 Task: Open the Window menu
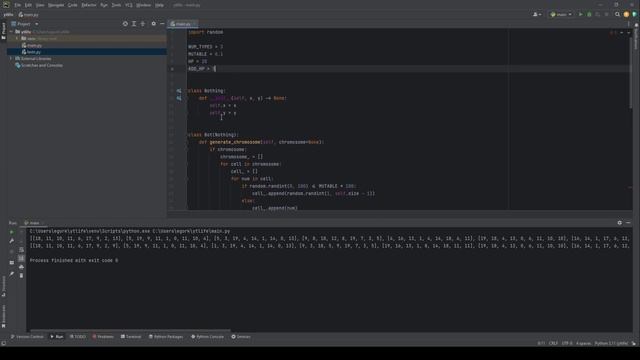tap(144, 5)
